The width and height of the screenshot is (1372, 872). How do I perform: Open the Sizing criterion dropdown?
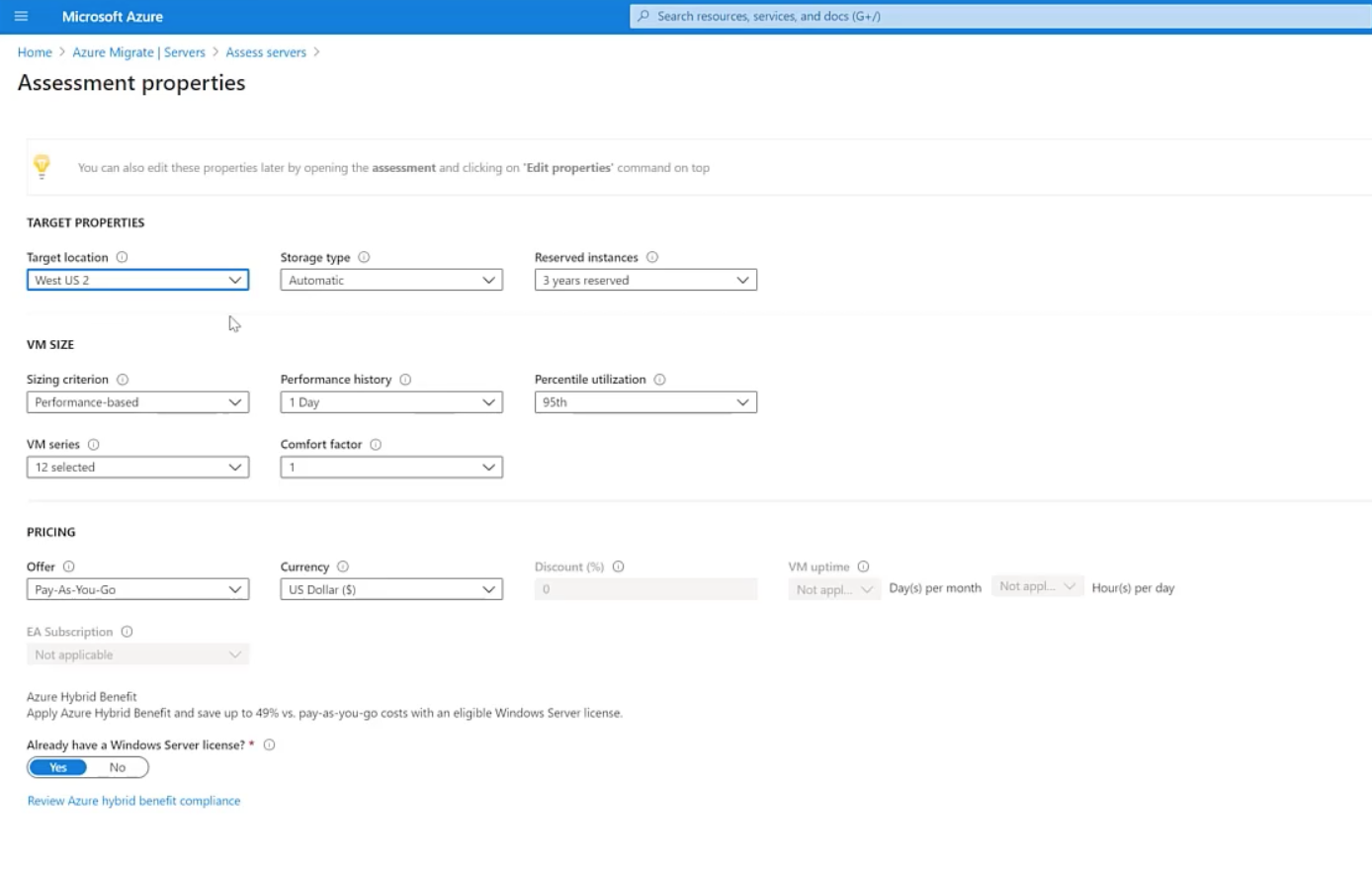137,402
